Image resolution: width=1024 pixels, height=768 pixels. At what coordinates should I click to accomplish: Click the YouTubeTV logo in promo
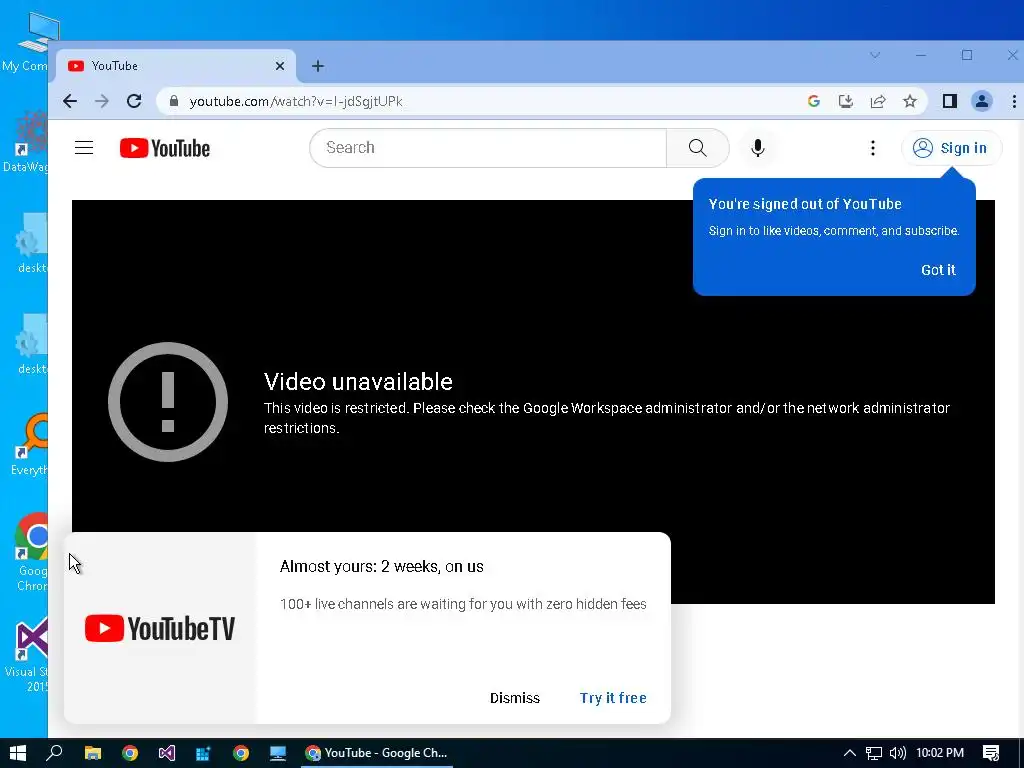[x=160, y=628]
